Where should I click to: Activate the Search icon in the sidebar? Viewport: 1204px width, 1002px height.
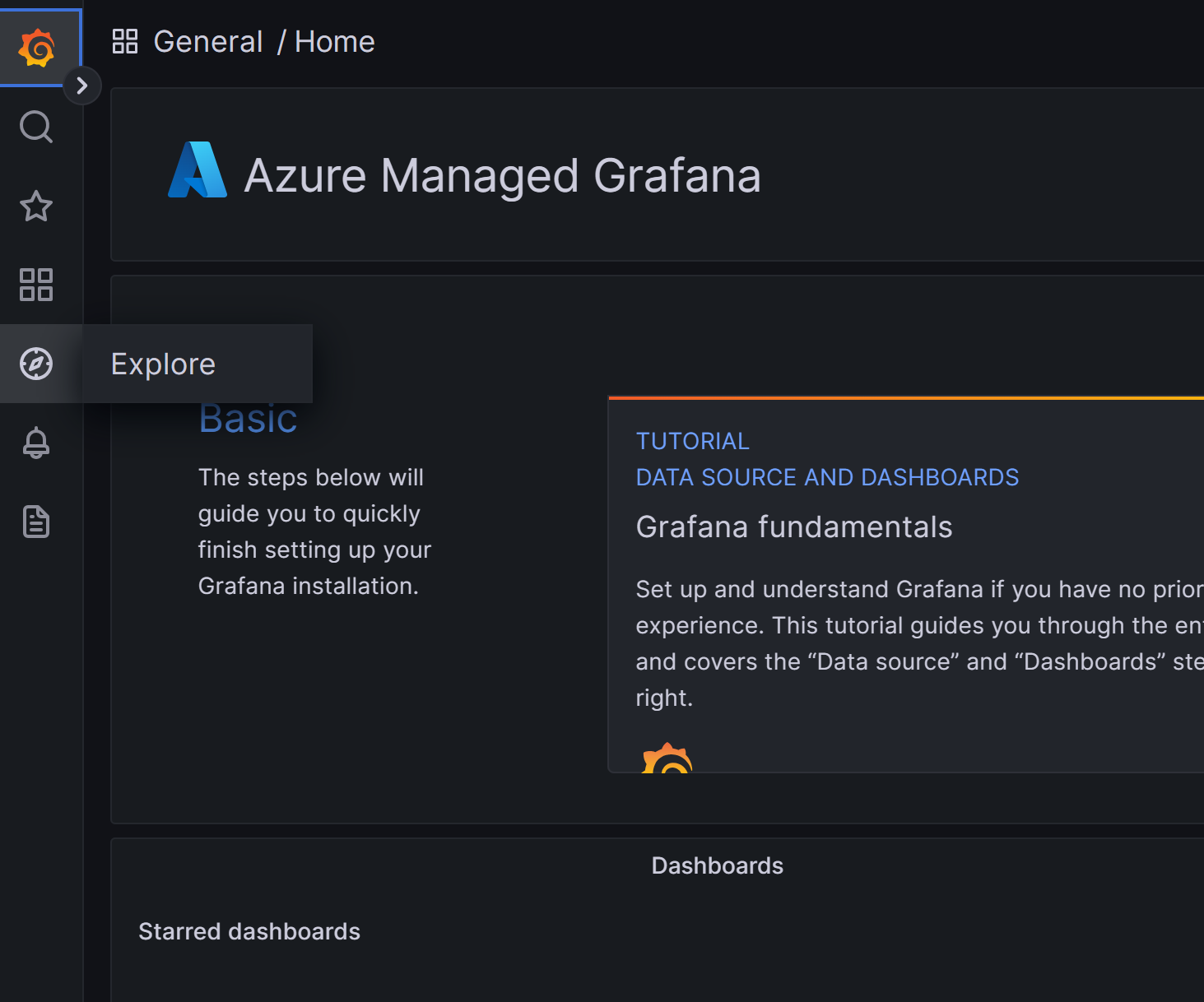[x=36, y=128]
